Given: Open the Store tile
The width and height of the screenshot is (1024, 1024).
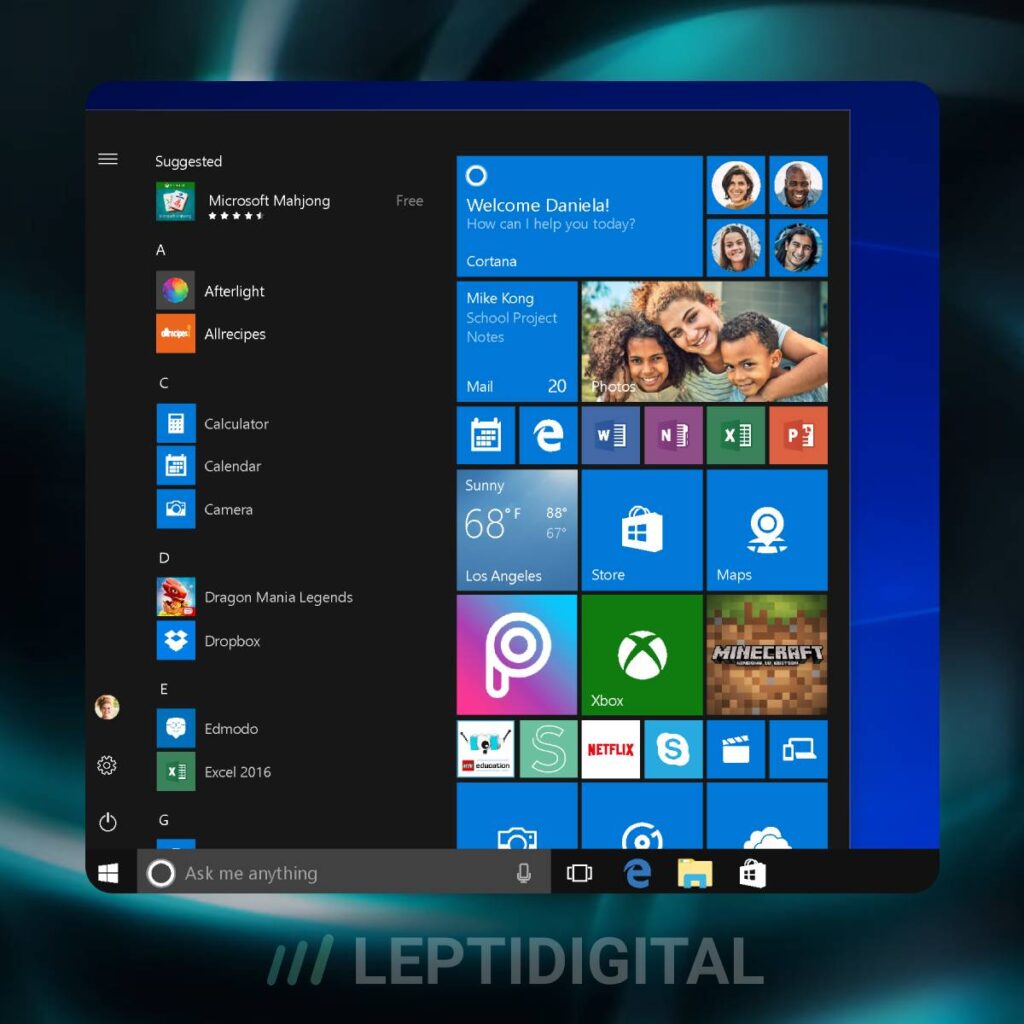Looking at the screenshot, I should [x=642, y=530].
